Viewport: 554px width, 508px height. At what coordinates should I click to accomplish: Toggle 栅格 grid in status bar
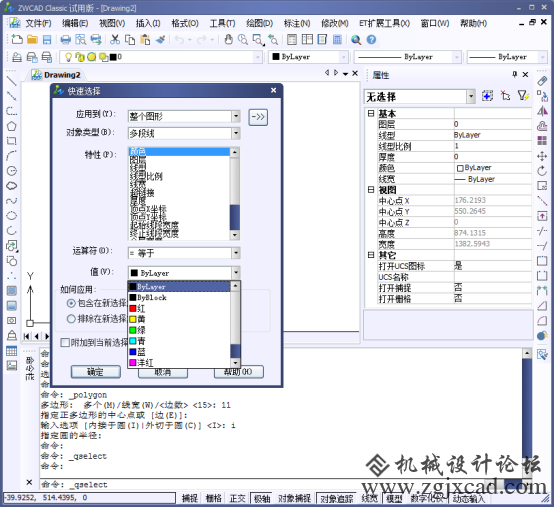[x=213, y=498]
